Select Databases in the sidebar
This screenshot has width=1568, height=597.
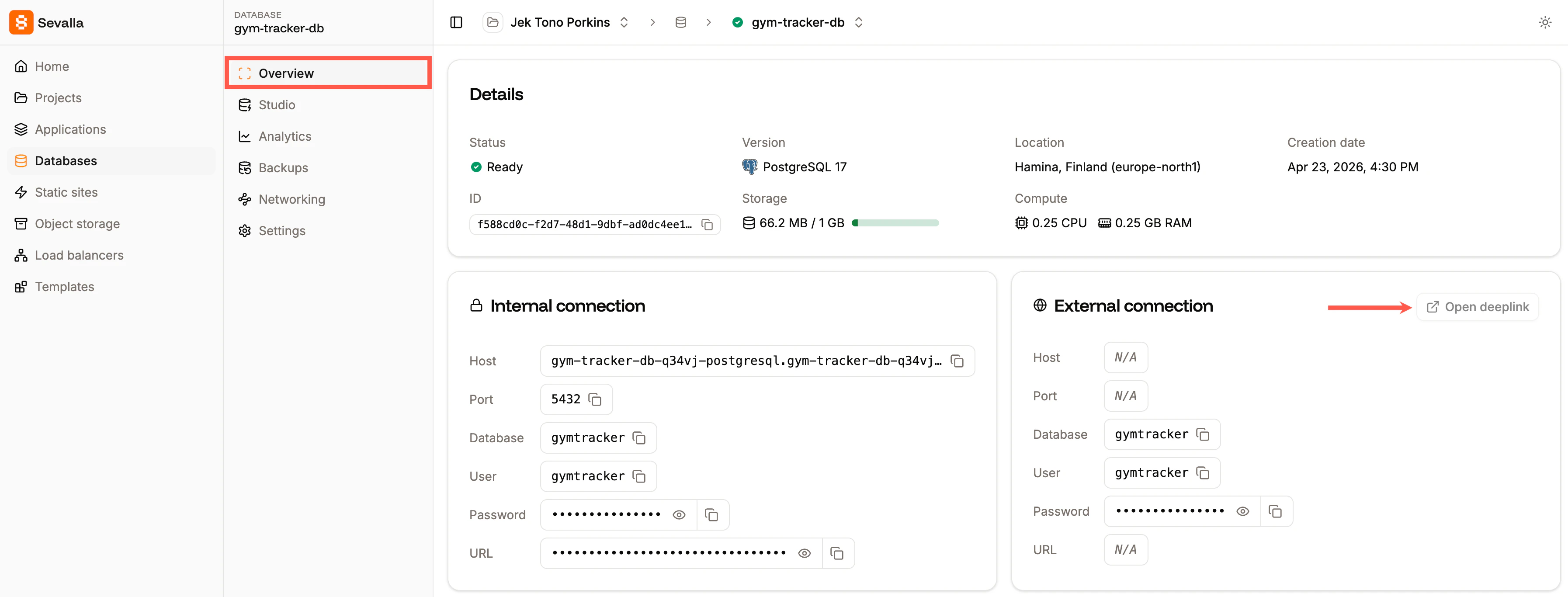111,161
